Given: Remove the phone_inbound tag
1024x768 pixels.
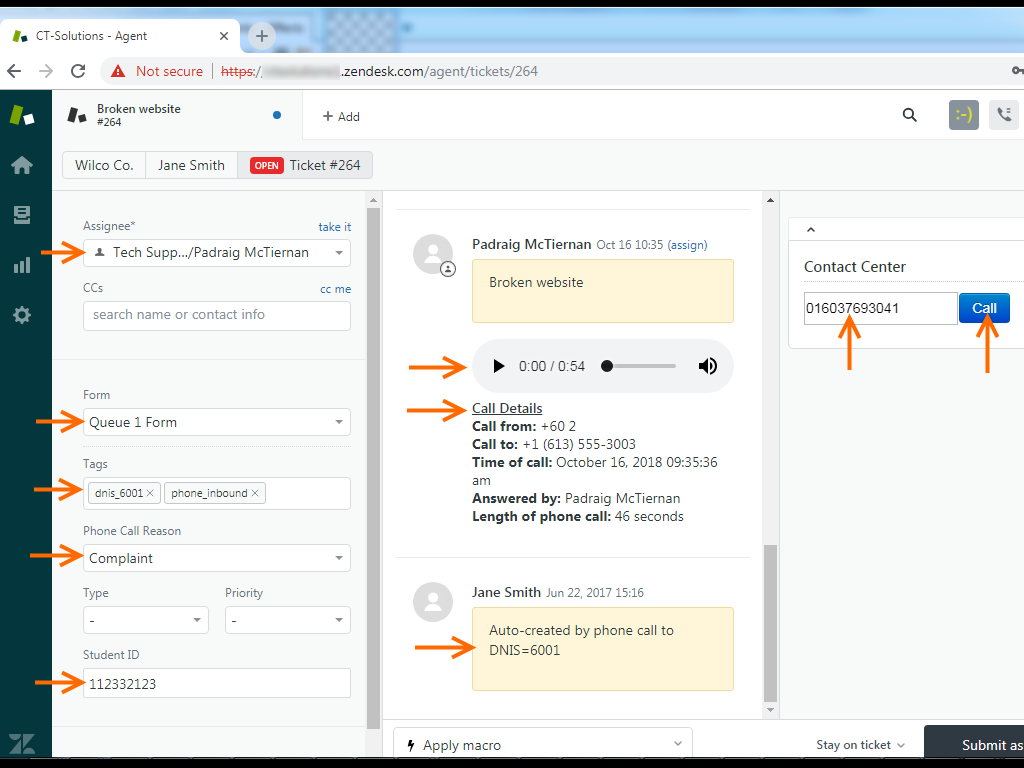Looking at the screenshot, I should point(255,493).
